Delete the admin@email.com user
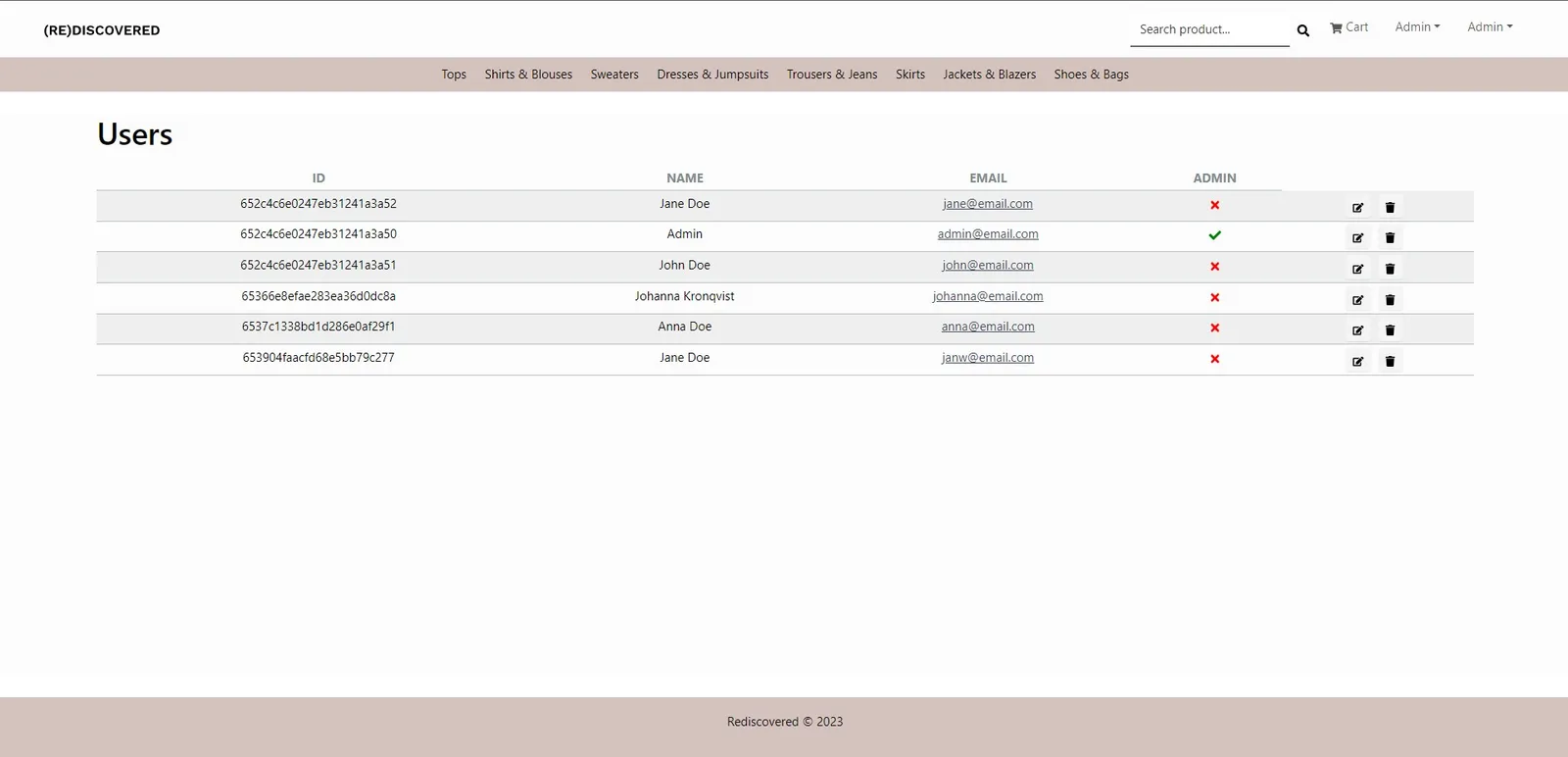 tap(1390, 237)
